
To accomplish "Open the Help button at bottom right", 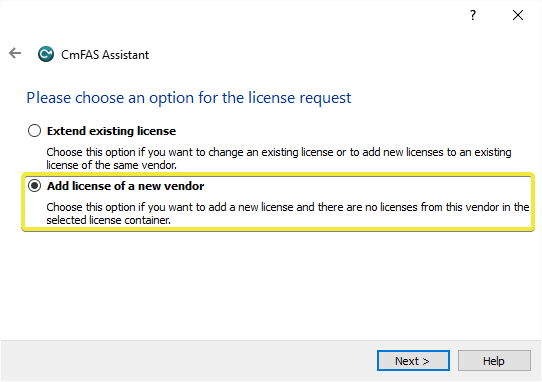I will click(x=494, y=361).
